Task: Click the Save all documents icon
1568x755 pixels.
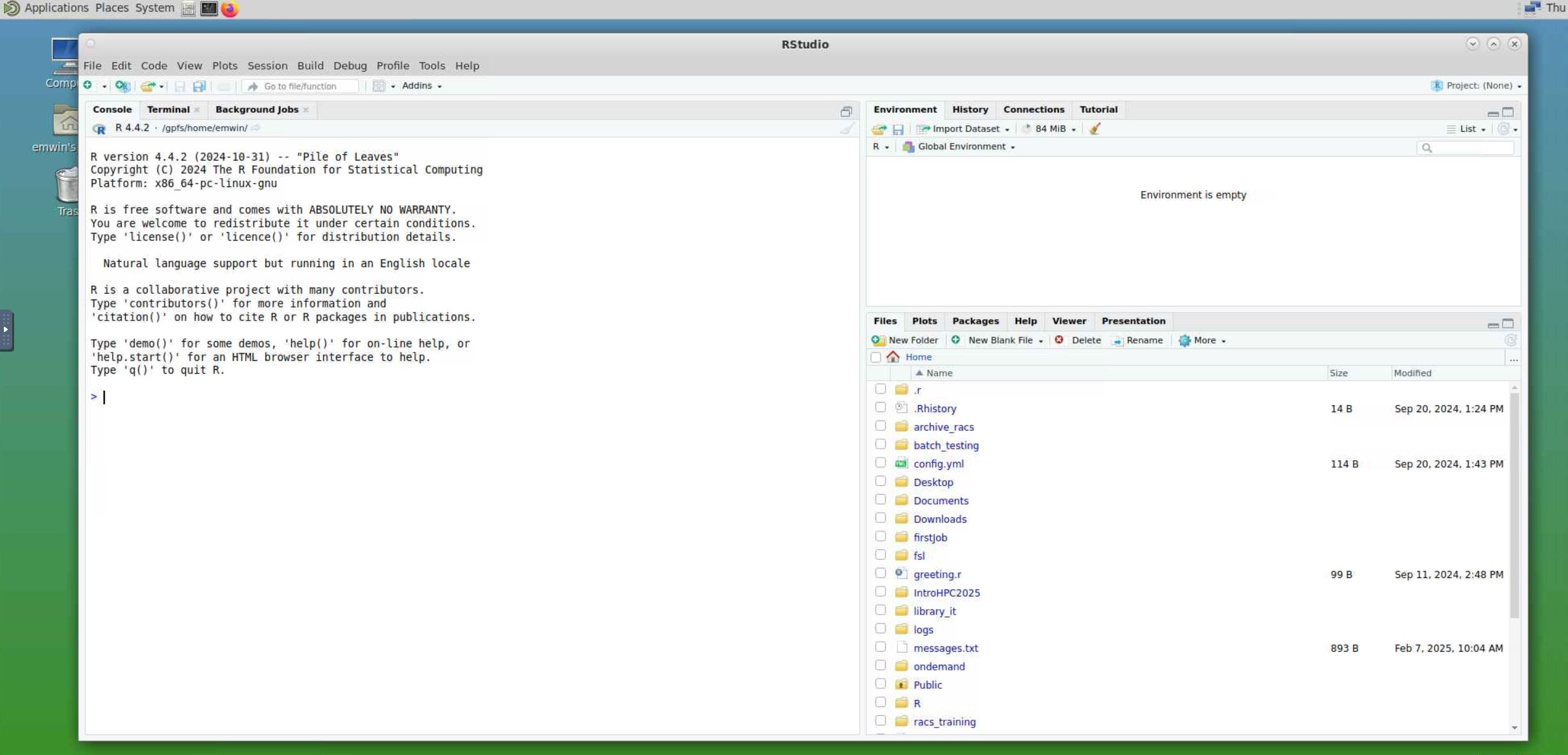Action: pyautogui.click(x=199, y=86)
